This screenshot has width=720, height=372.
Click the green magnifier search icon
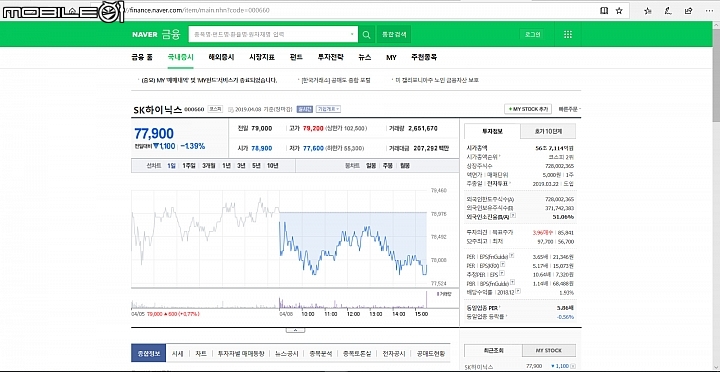(366, 34)
